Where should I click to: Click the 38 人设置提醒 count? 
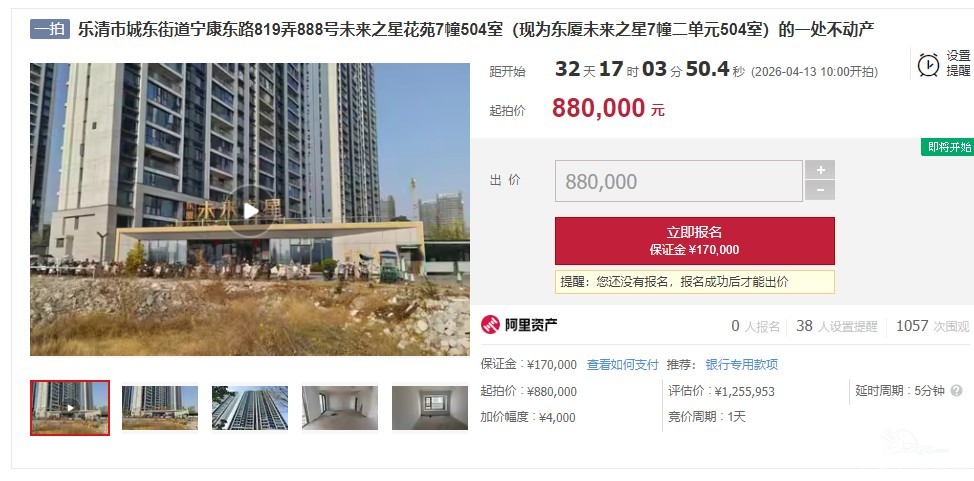[x=837, y=326]
